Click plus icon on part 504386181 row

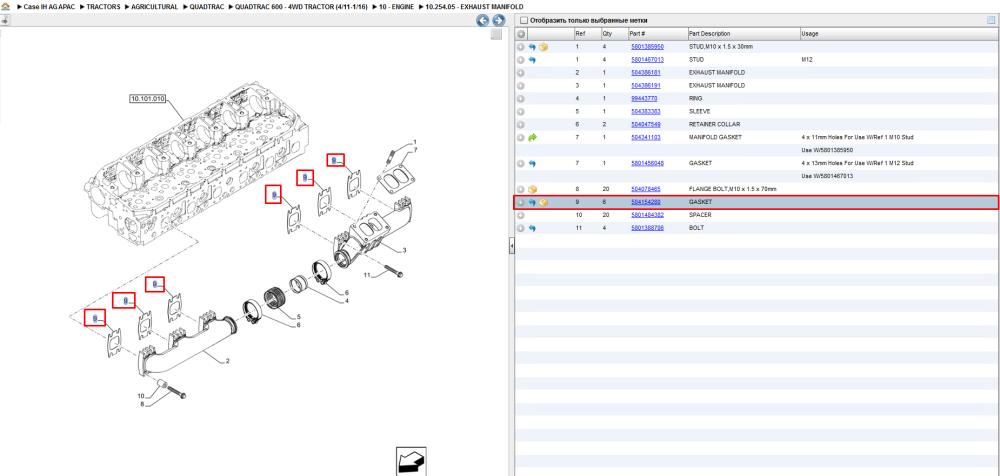point(521,73)
